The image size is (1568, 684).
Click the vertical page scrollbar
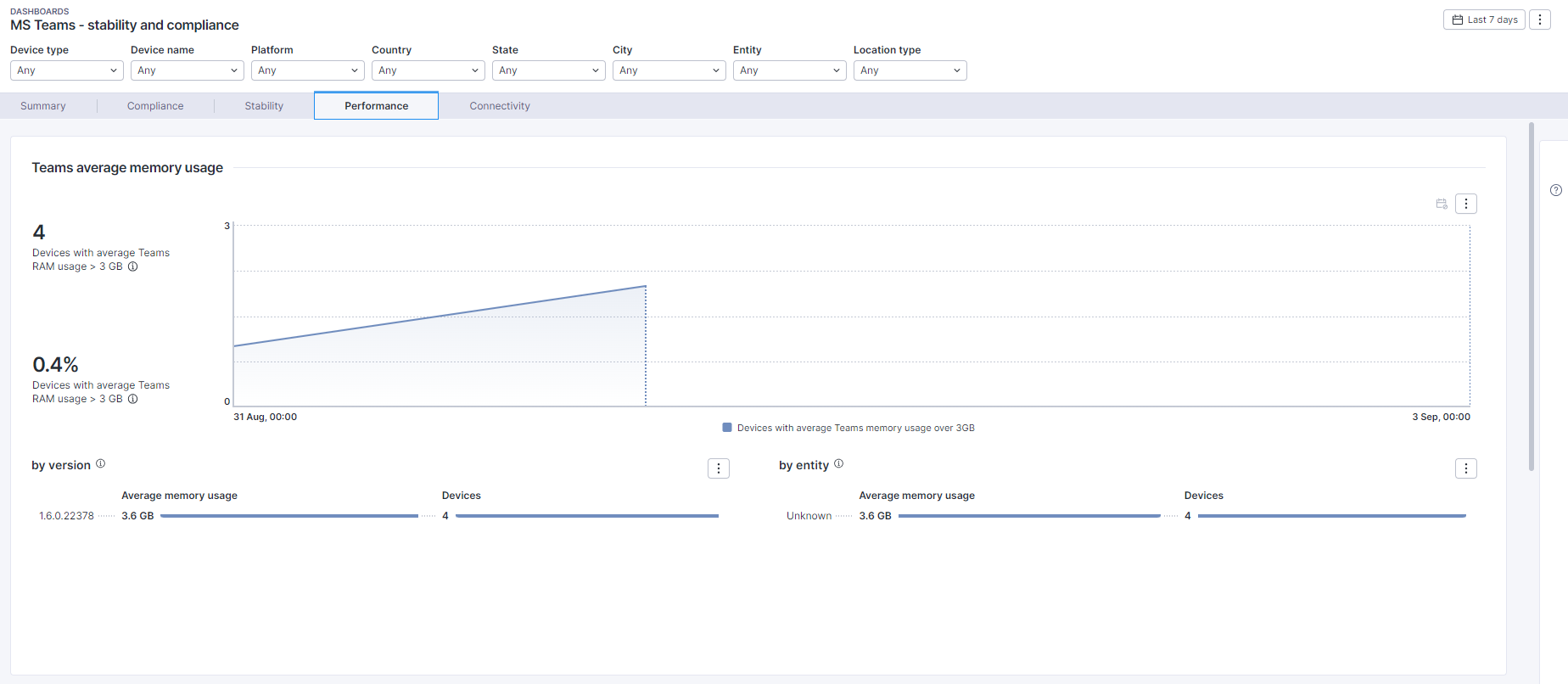point(1532,297)
